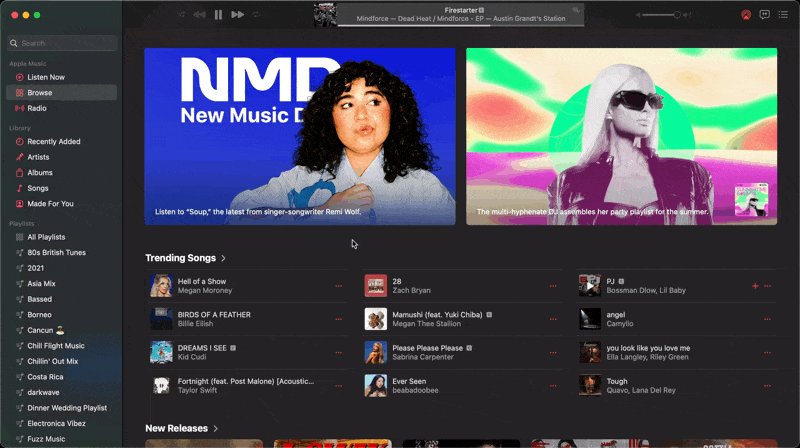800x448 pixels.
Task: Expand New Releases section chevron
Action: (215, 429)
